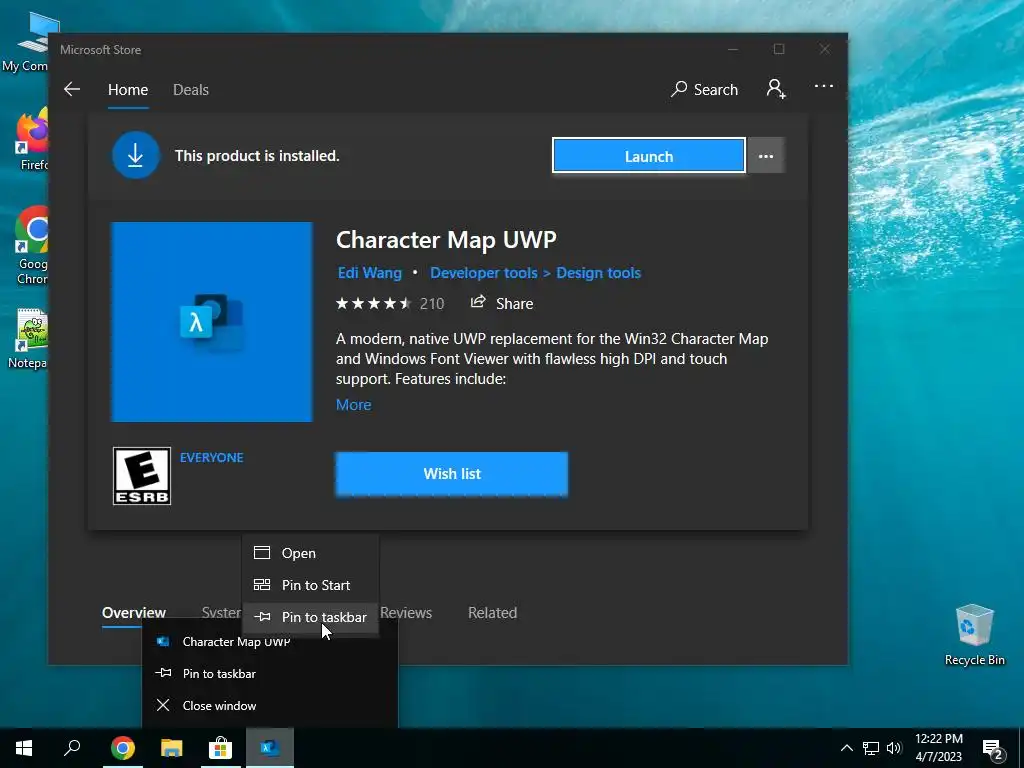This screenshot has height=768, width=1024.
Task: Click the account sign-in person icon
Action: (776, 89)
